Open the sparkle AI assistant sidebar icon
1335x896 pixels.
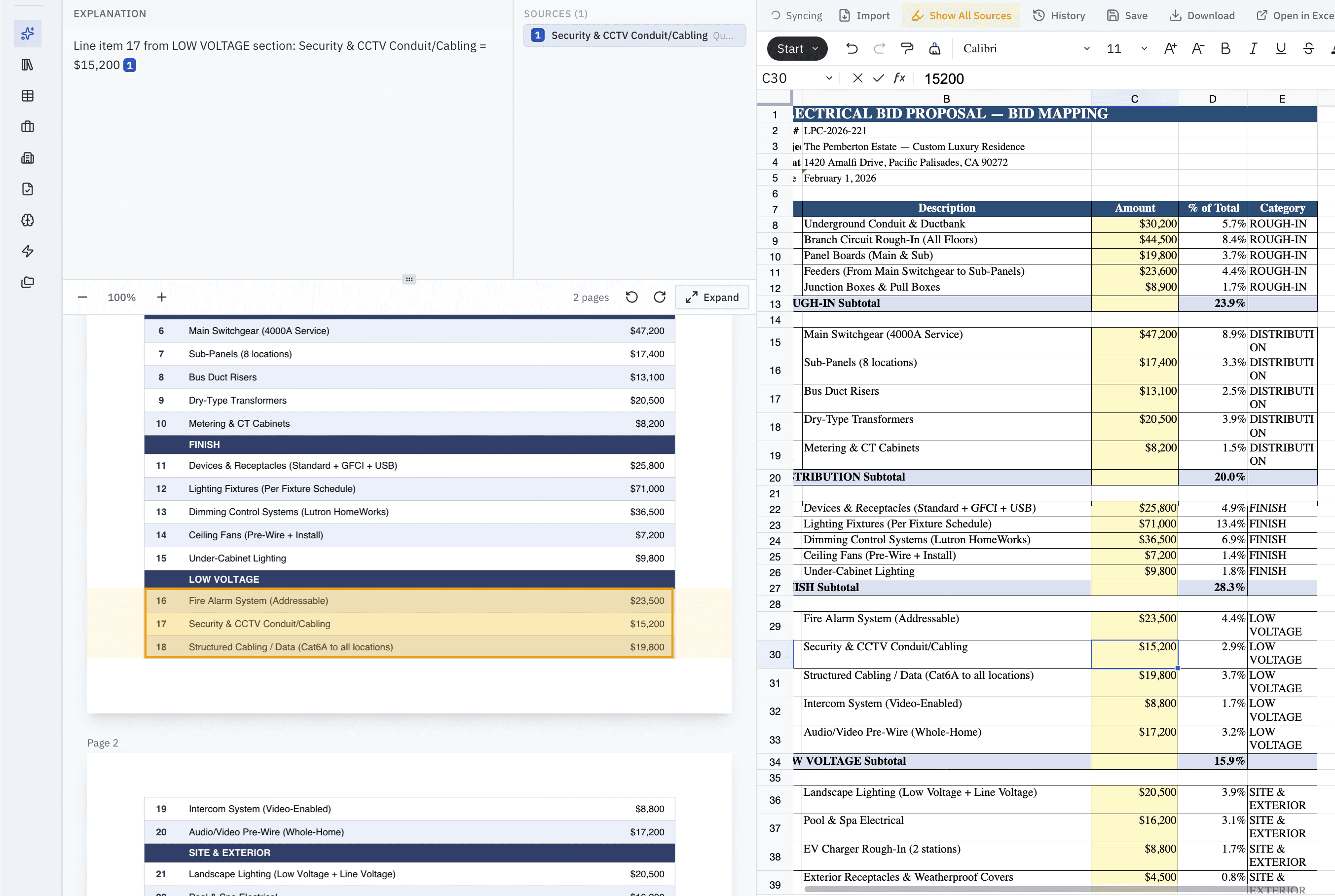point(28,34)
